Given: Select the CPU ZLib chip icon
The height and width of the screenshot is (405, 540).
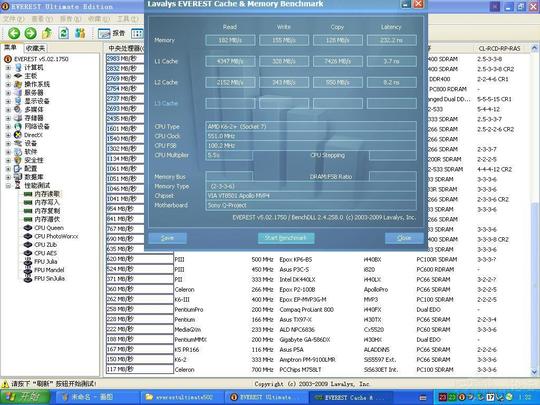Looking at the screenshot, I should (x=28, y=245).
